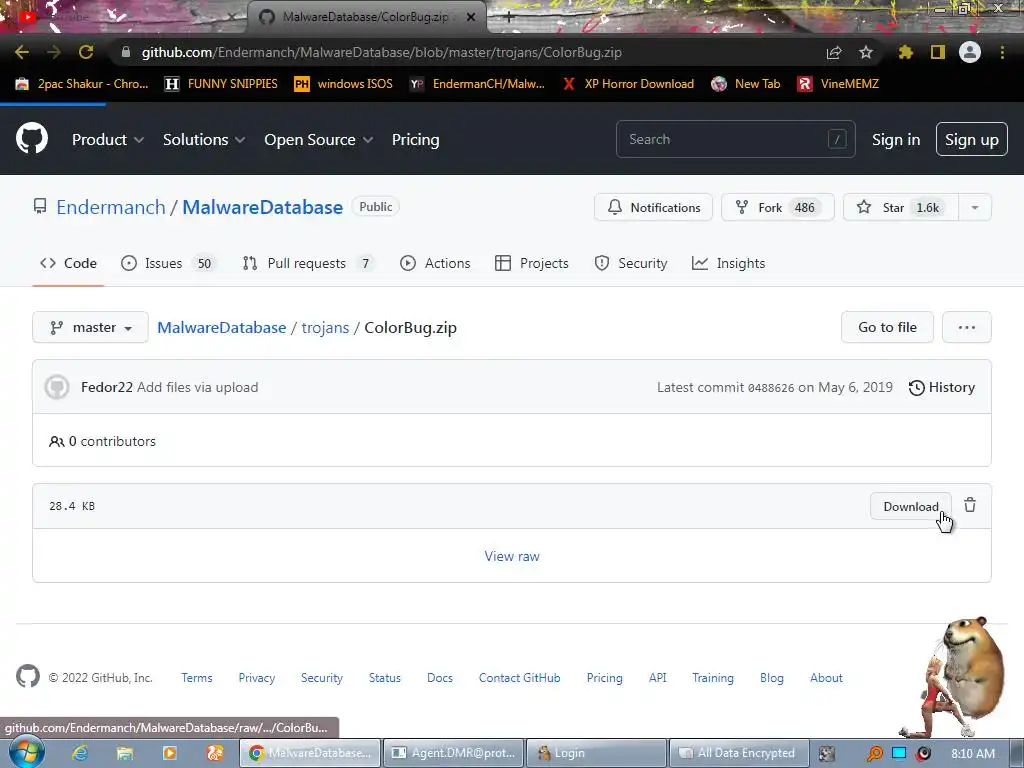The height and width of the screenshot is (768, 1024).
Task: Delete file using the trash icon
Action: click(970, 505)
